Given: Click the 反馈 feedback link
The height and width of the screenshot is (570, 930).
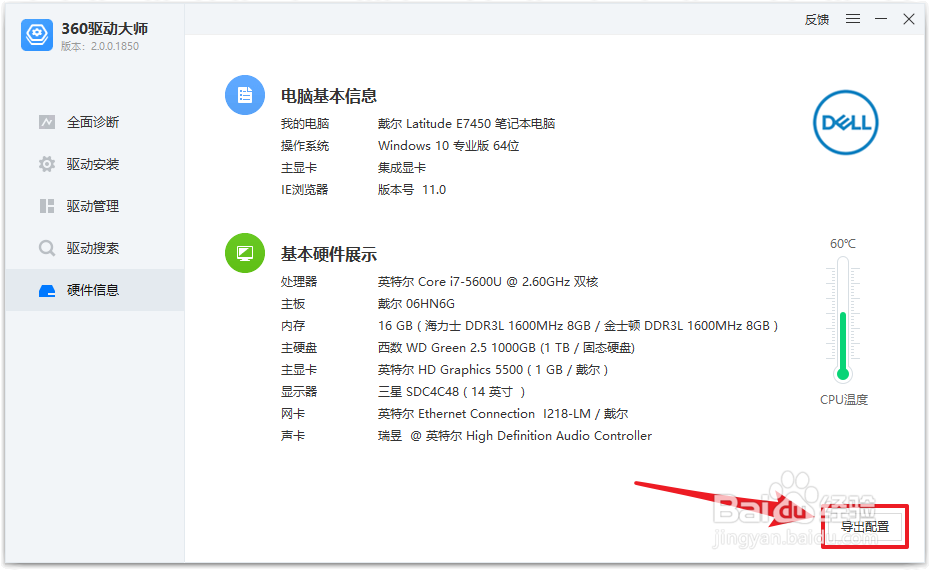Looking at the screenshot, I should 817,20.
